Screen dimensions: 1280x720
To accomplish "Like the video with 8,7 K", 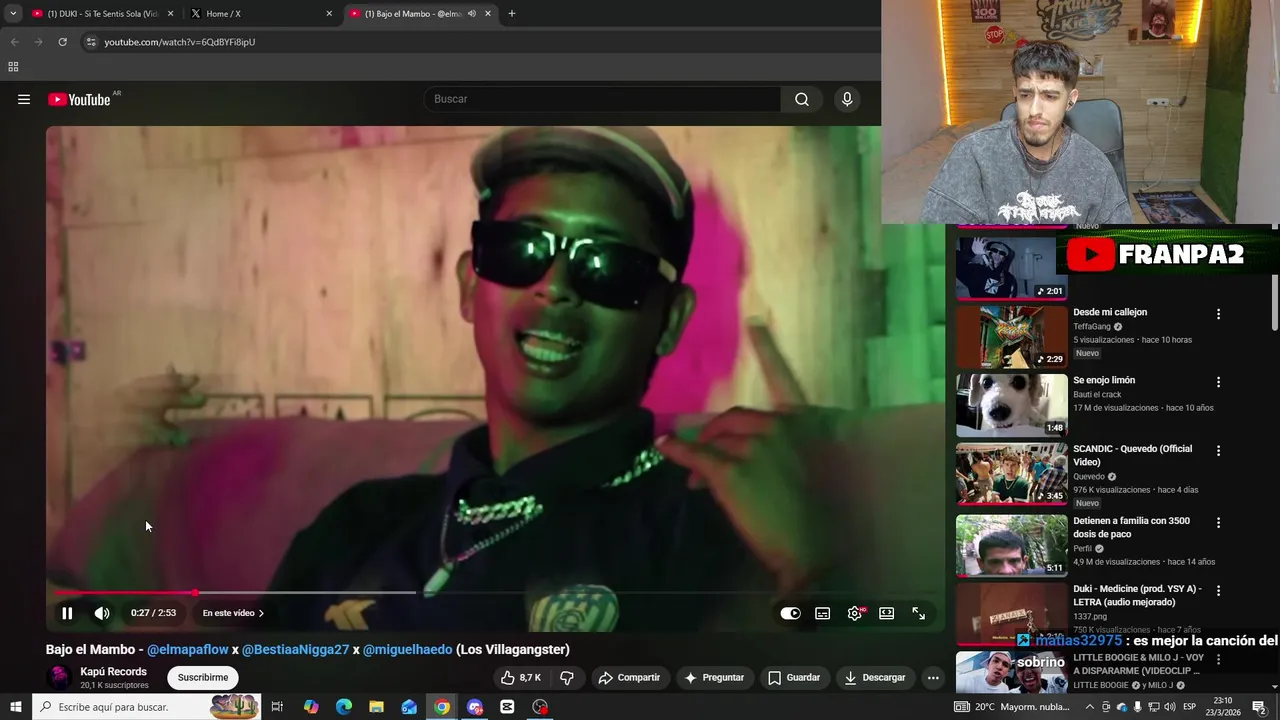I will 520,677.
